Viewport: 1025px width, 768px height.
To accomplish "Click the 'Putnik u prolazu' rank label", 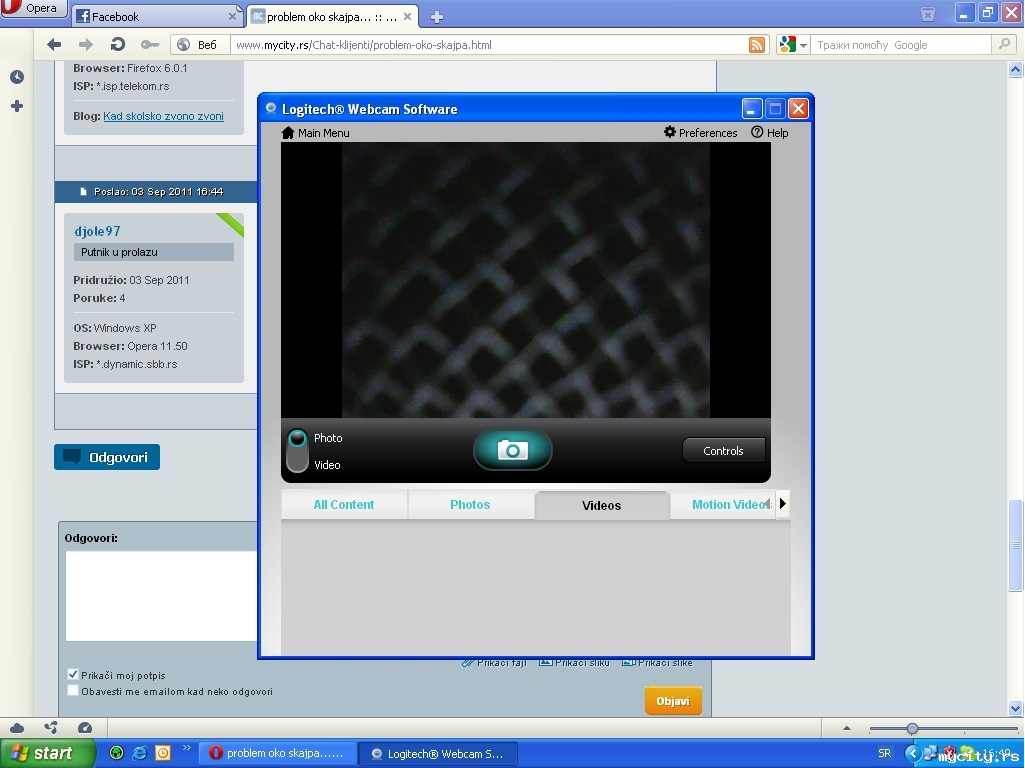I will point(154,252).
